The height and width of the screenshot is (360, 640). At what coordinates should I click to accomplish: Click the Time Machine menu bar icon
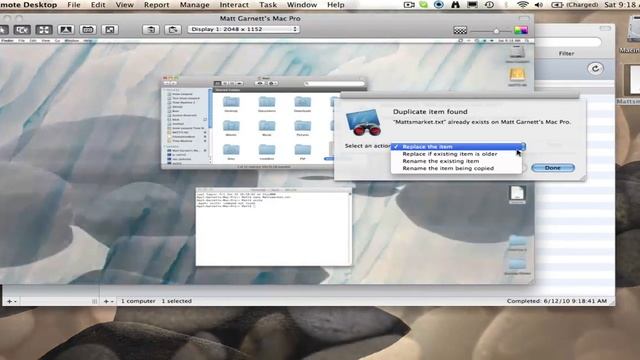489,5
